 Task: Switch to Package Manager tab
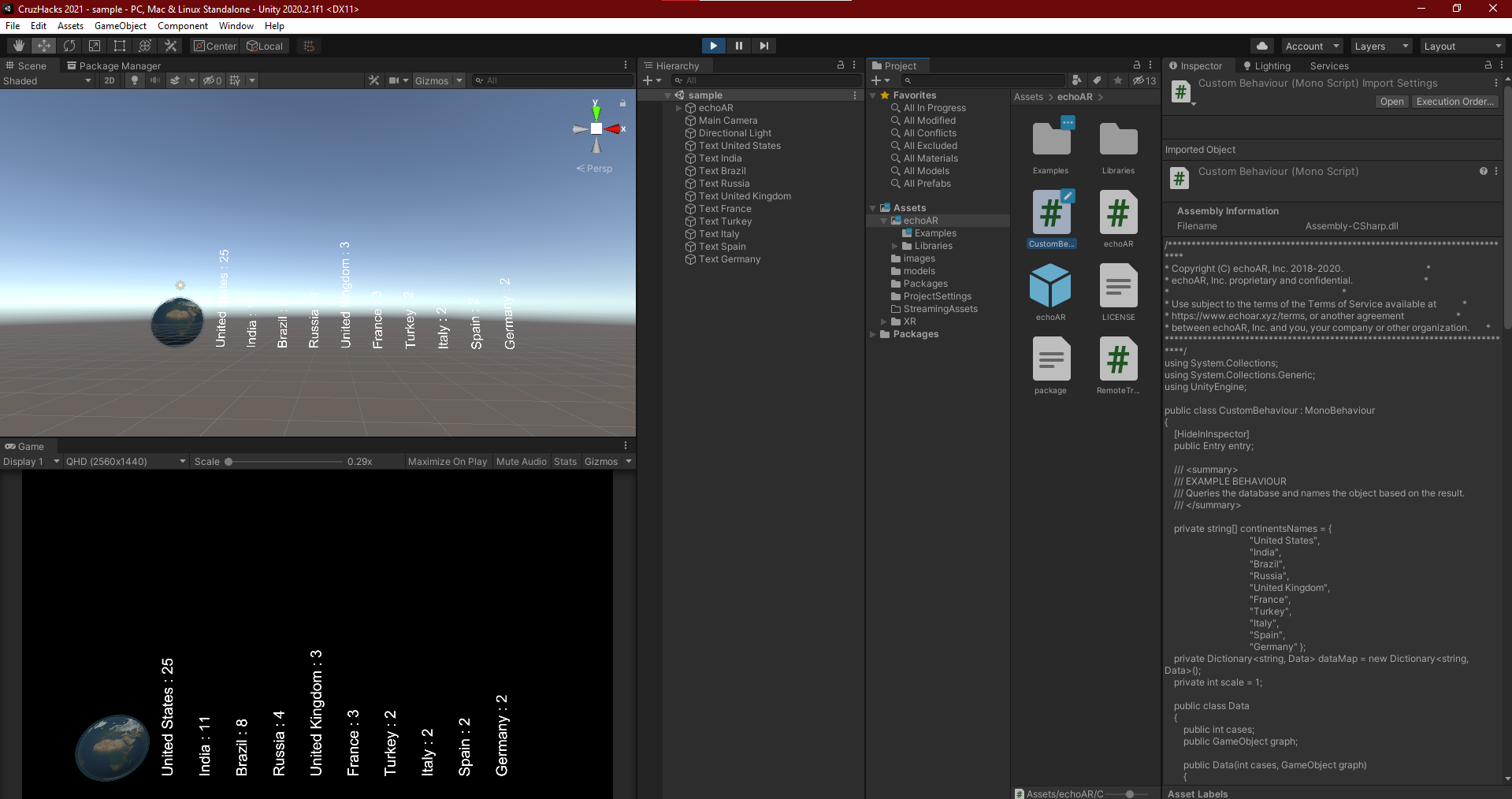[x=114, y=65]
